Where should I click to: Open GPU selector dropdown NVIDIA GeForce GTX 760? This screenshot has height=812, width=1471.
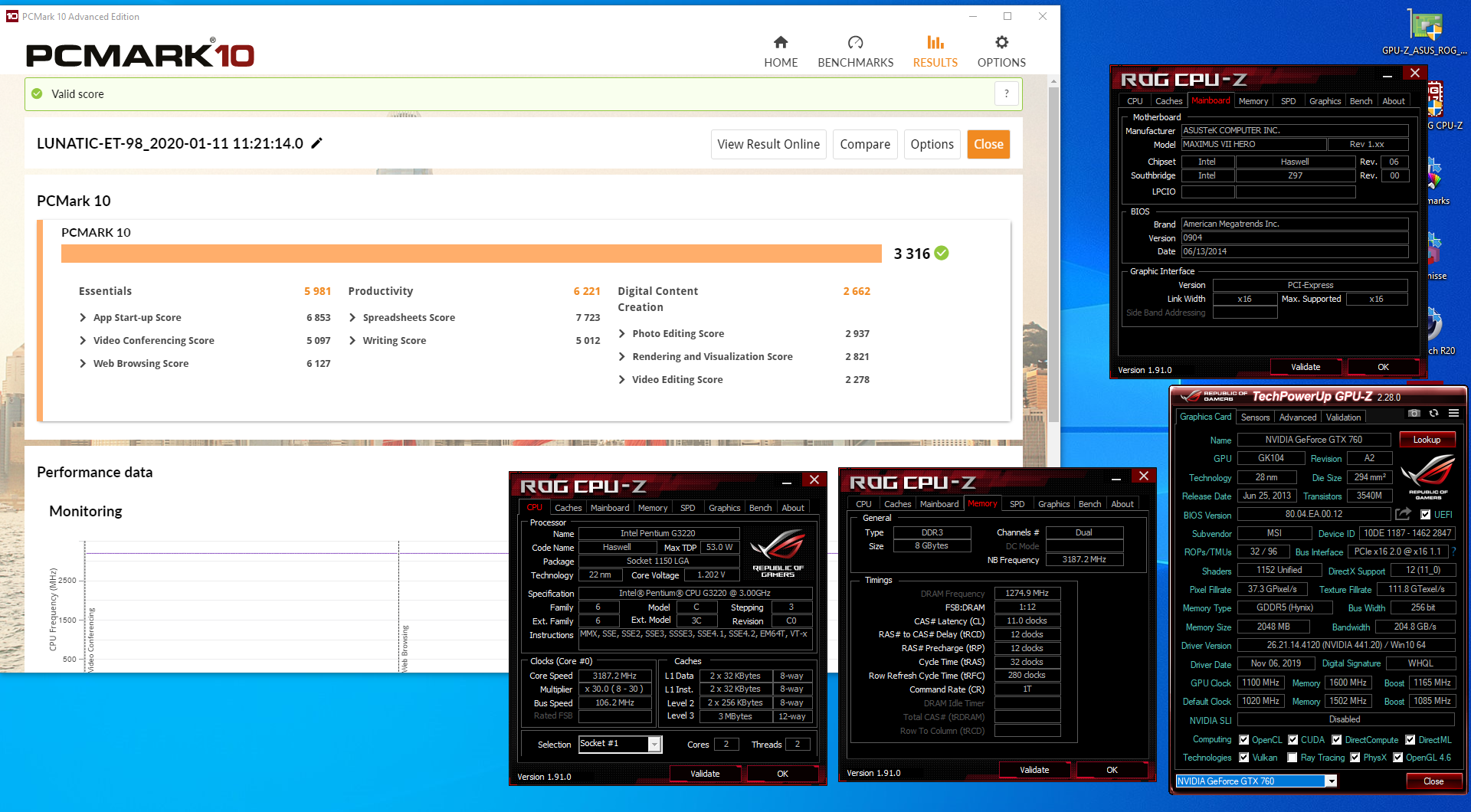tap(1331, 781)
